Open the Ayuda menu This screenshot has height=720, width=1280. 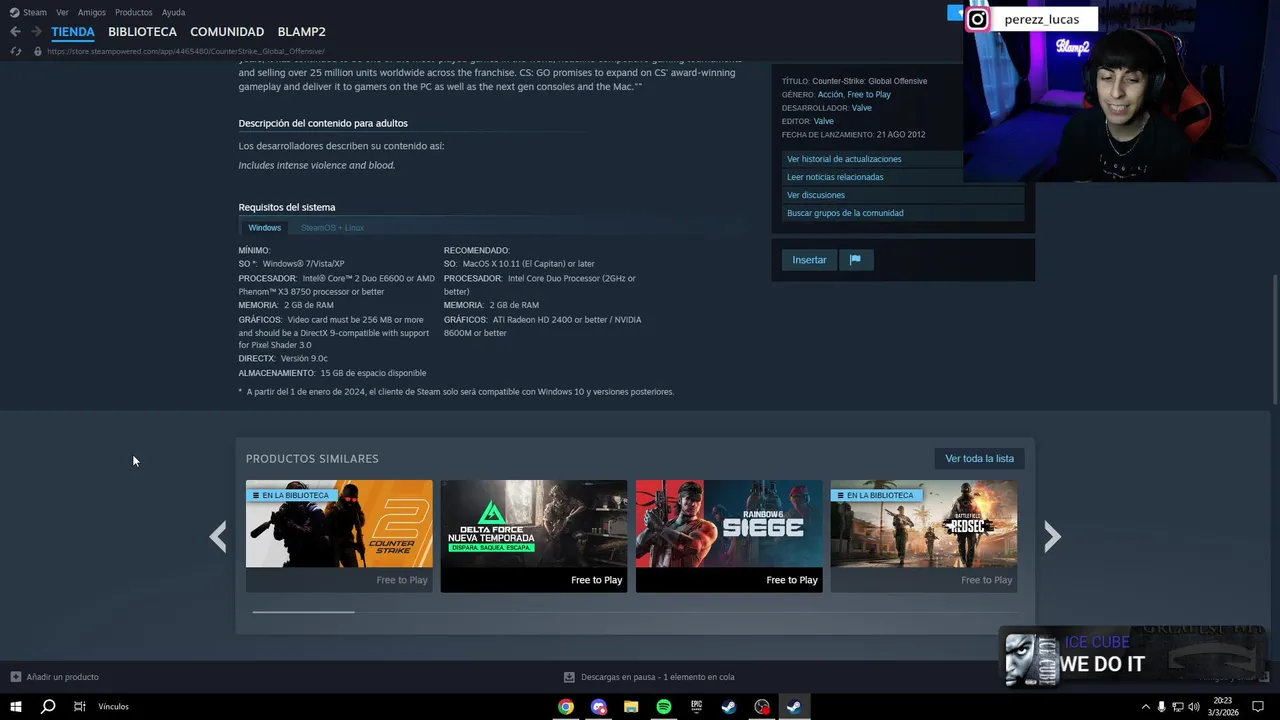(x=173, y=13)
